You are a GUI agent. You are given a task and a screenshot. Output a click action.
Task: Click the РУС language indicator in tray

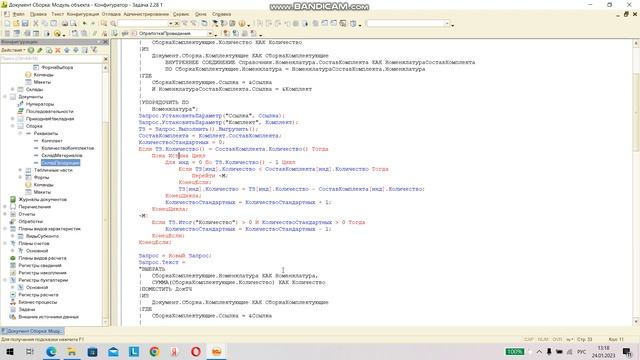(x=581, y=352)
